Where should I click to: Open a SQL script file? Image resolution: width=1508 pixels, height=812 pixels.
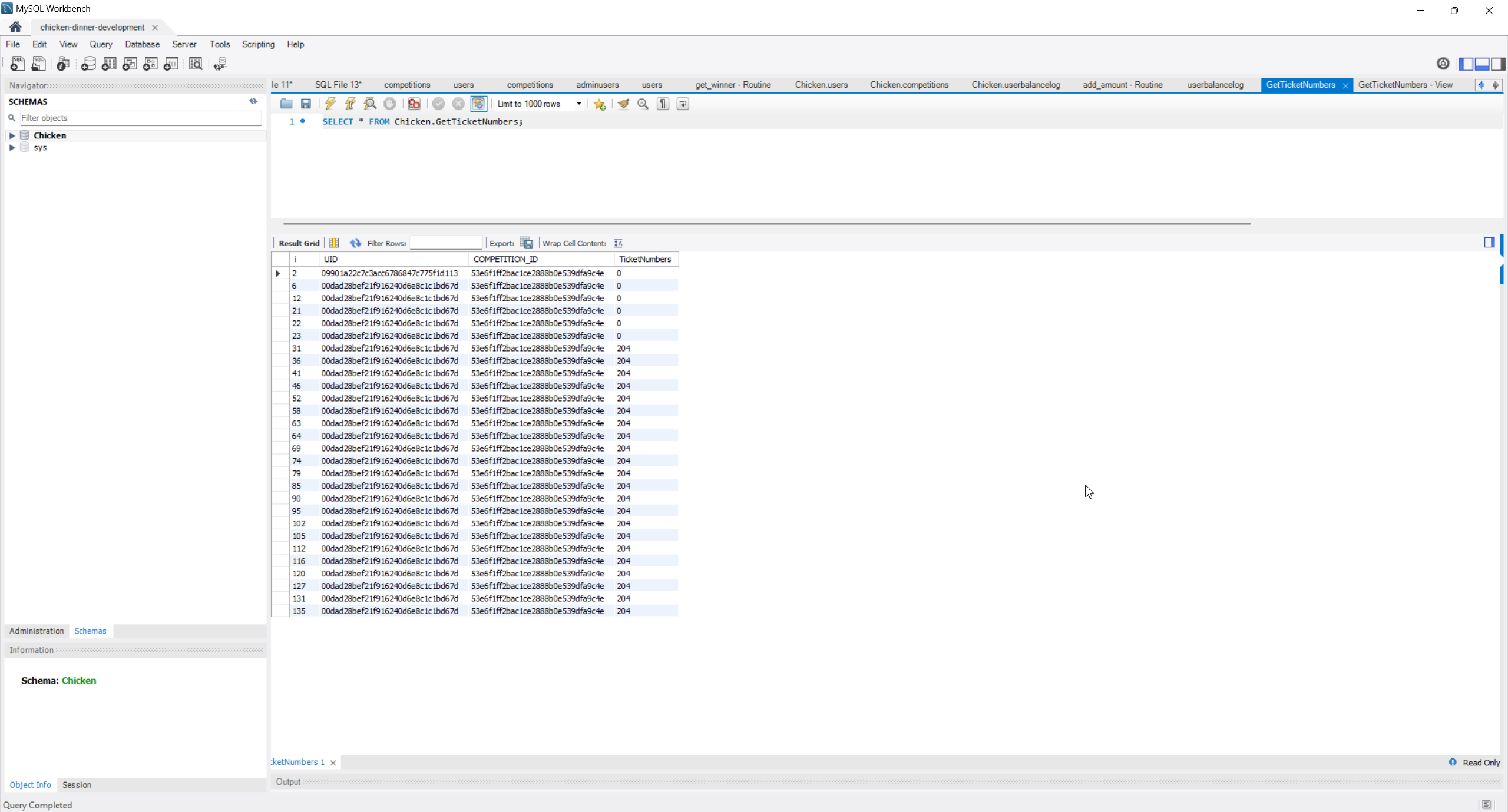point(286,104)
